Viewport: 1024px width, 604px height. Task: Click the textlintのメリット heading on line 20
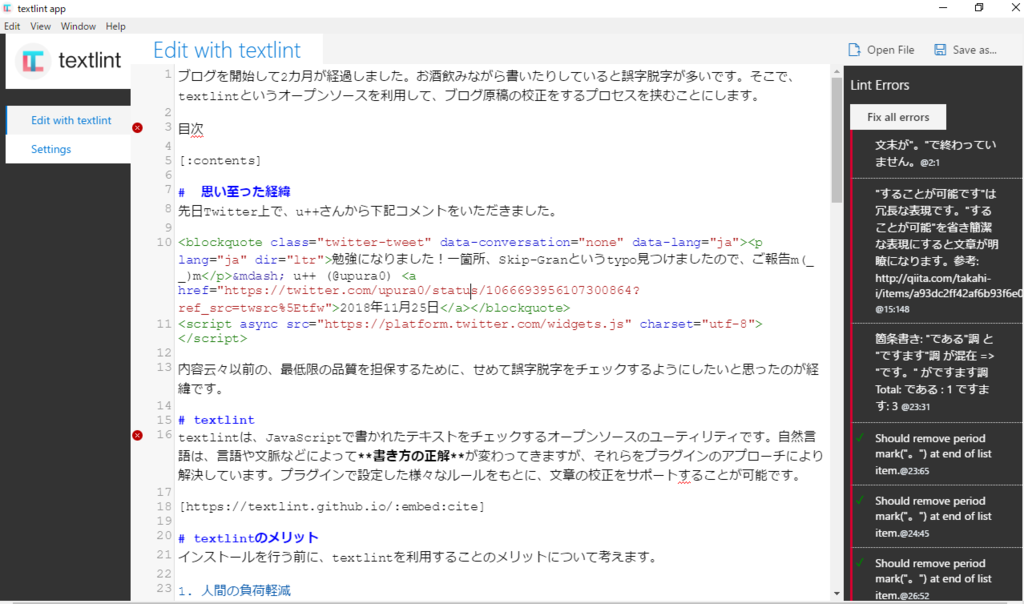(x=256, y=538)
